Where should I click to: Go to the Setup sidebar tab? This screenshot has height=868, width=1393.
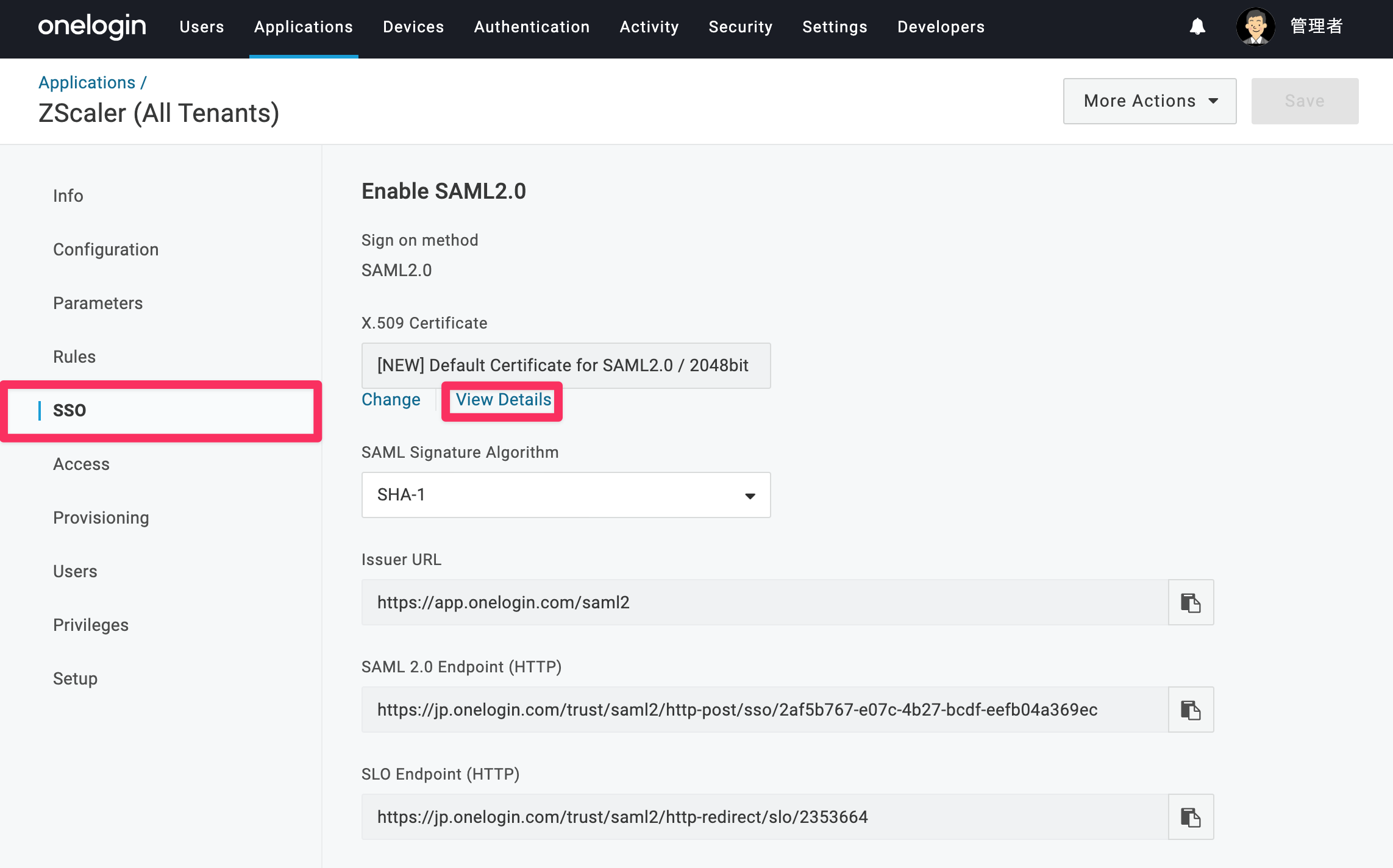pos(75,678)
